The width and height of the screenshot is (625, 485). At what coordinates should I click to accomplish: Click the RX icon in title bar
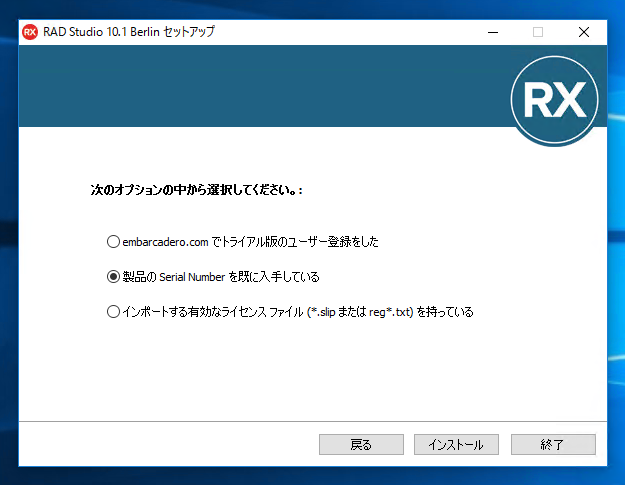(30, 32)
